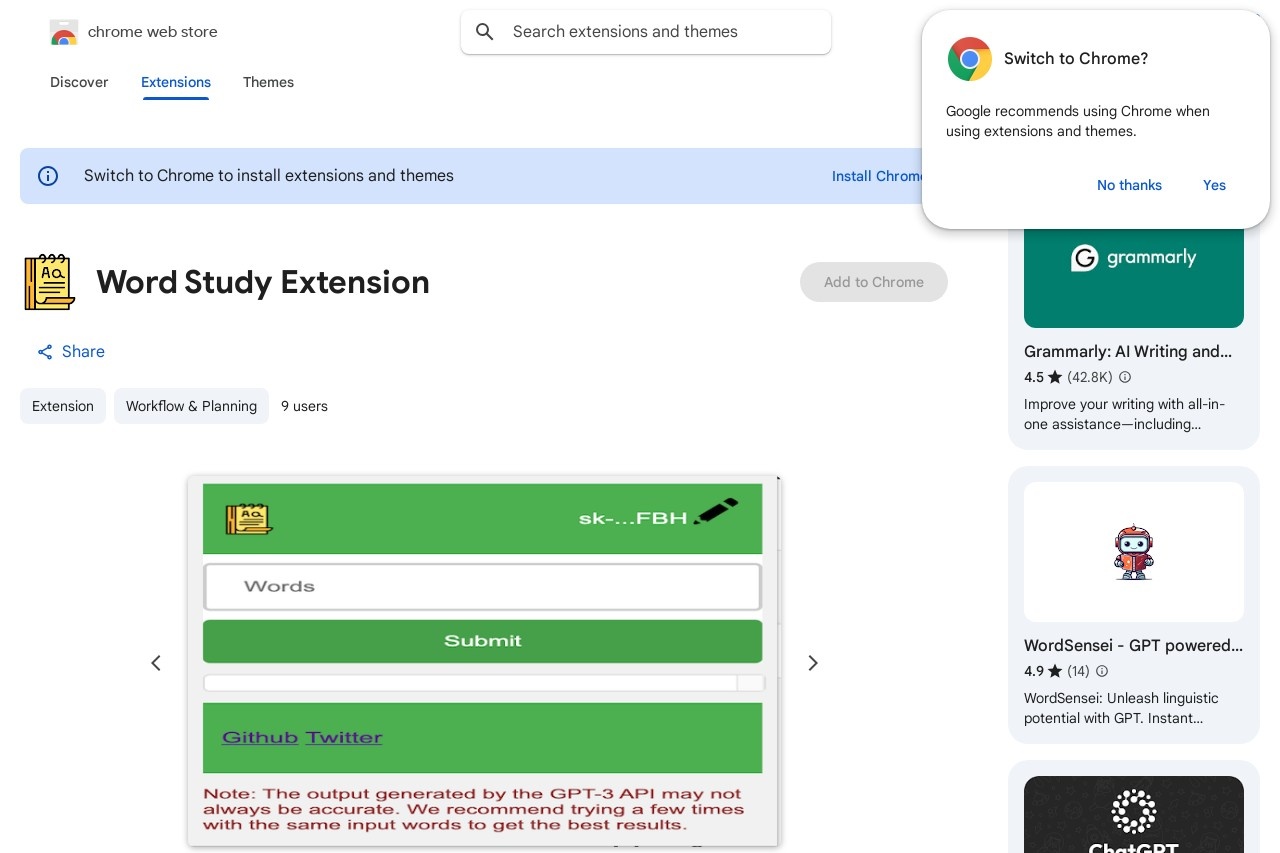Click the Word Study Extension logo icon
The image size is (1280, 853).
click(49, 282)
